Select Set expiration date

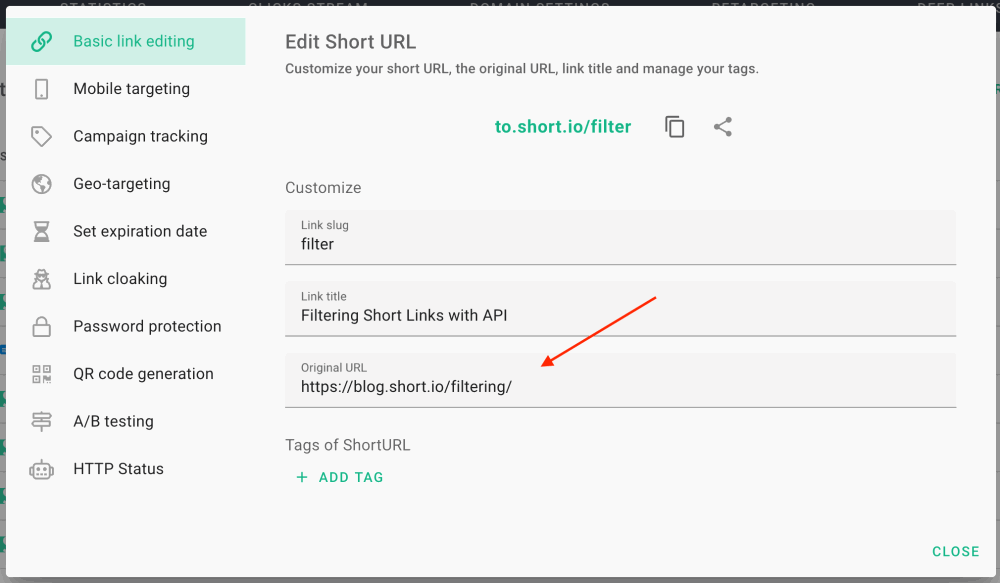[126, 232]
